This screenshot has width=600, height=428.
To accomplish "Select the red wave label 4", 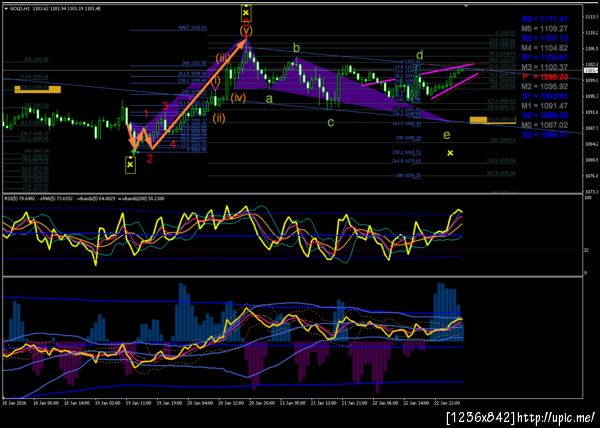I will (173, 144).
